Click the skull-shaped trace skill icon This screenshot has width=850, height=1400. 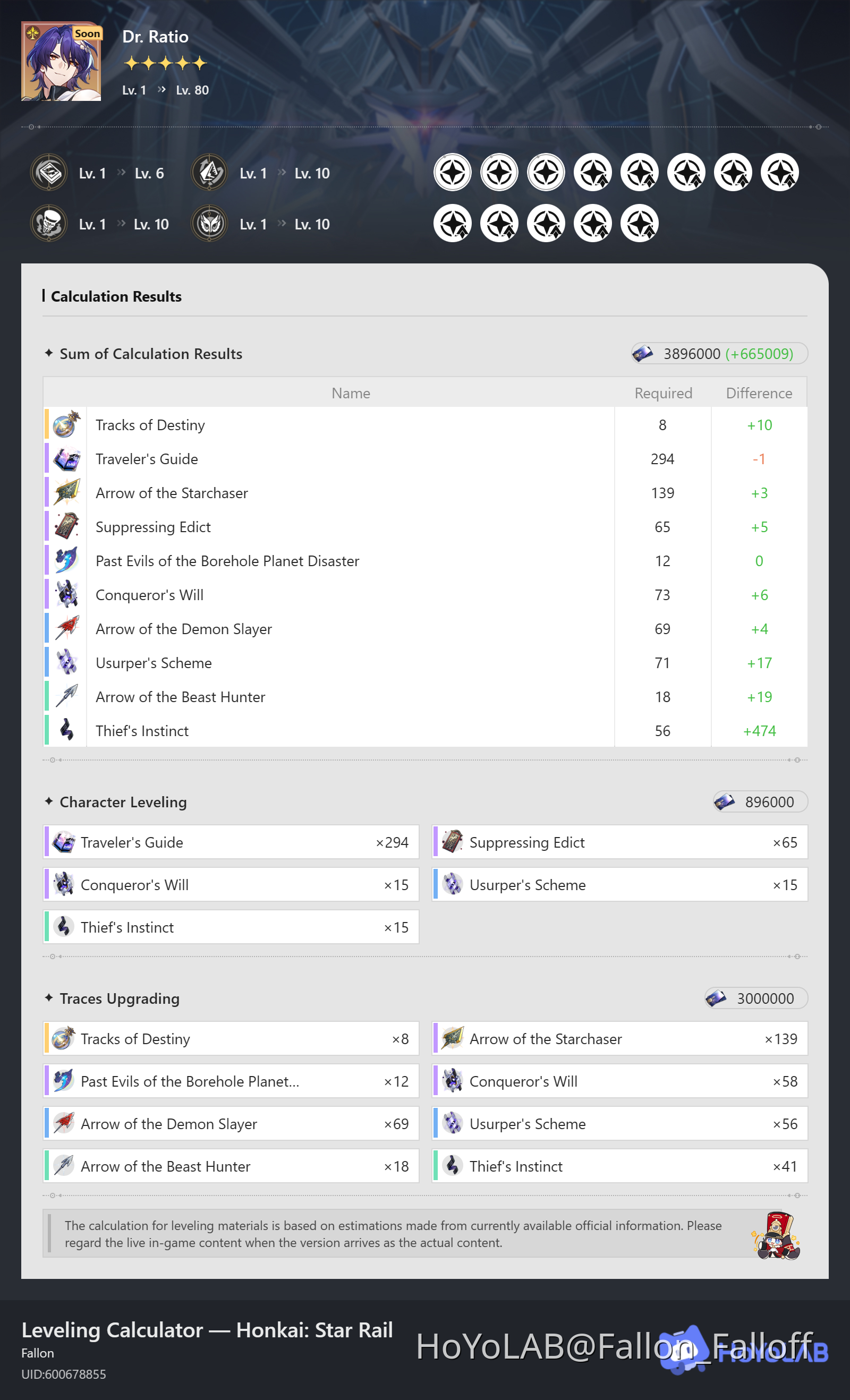coord(49,224)
